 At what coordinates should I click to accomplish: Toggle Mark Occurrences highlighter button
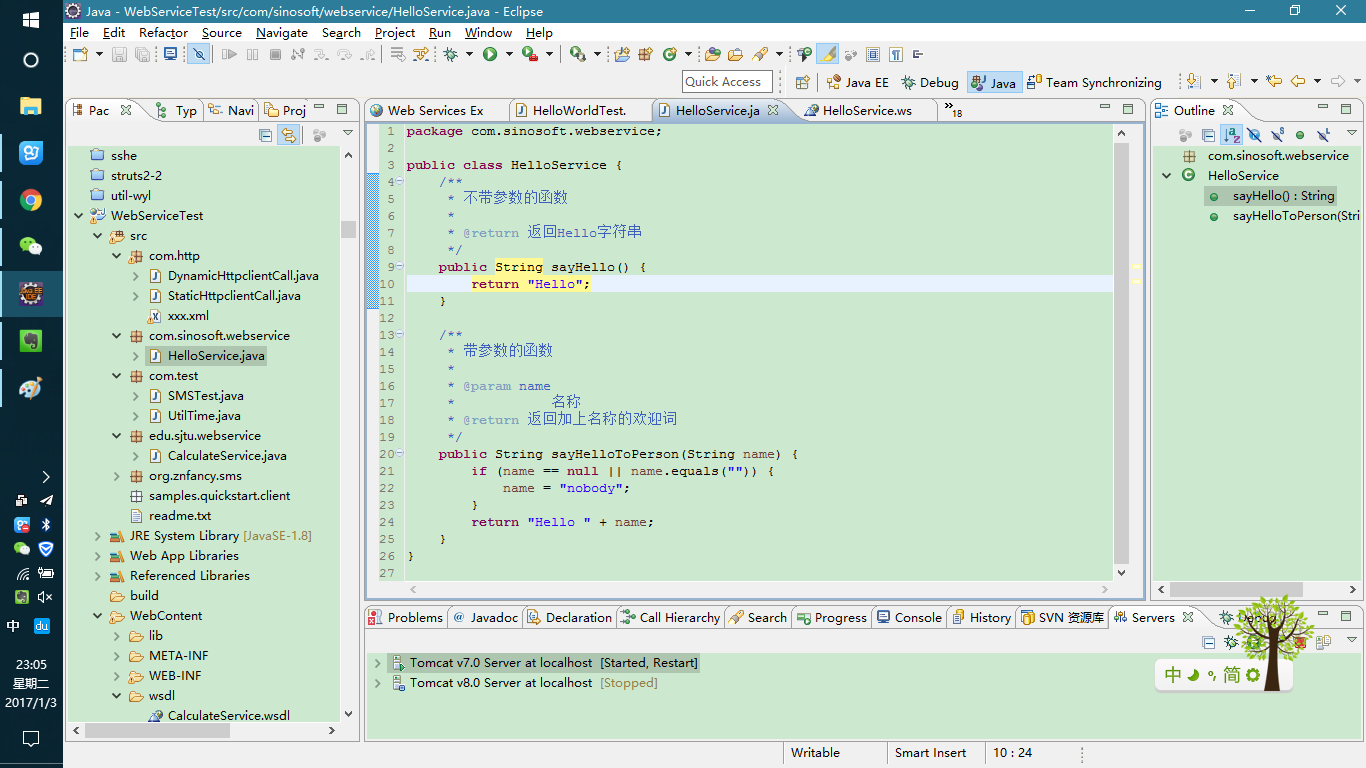pos(828,54)
